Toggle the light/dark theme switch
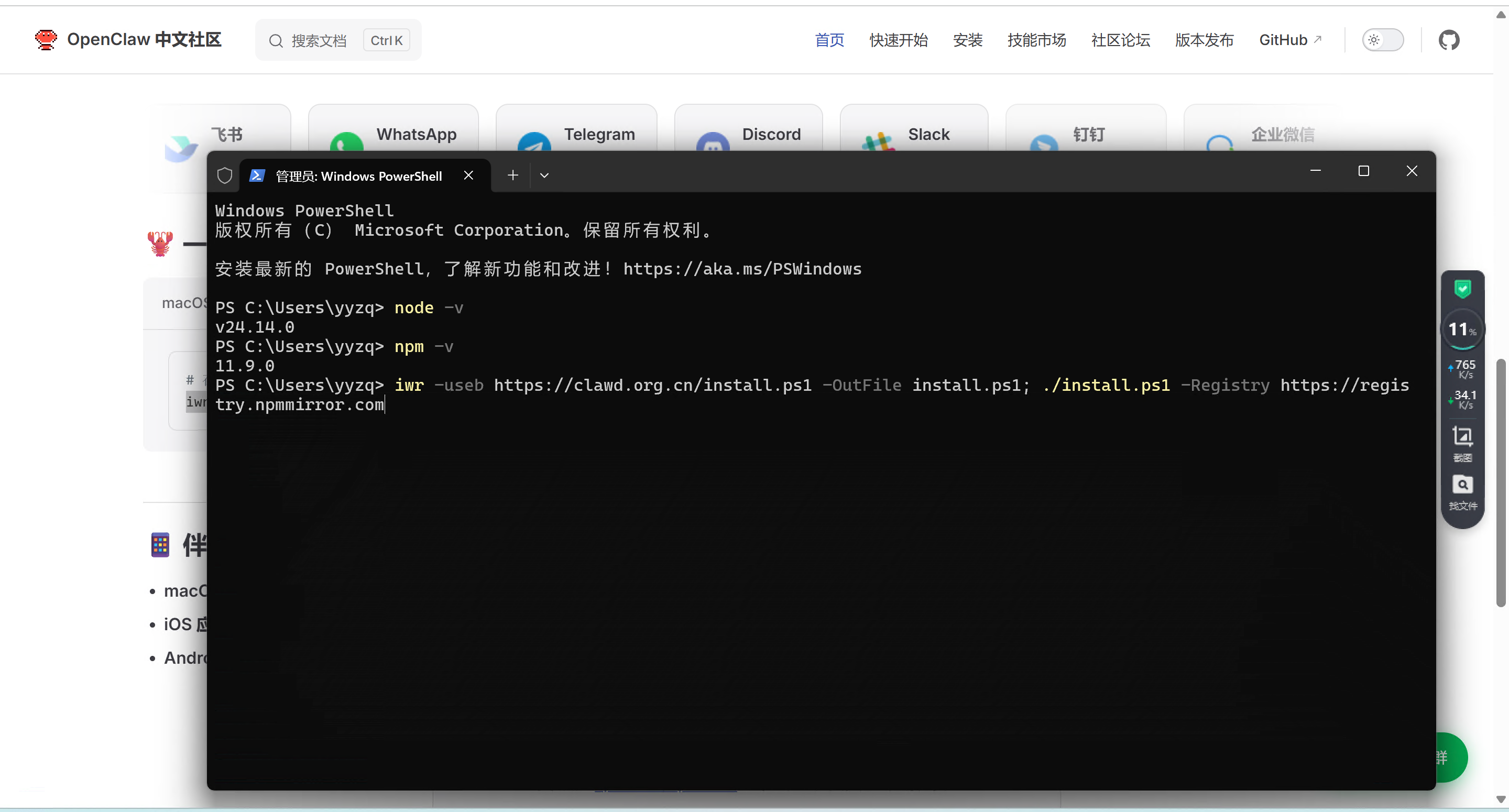The height and width of the screenshot is (812, 1509). pos(1383,40)
